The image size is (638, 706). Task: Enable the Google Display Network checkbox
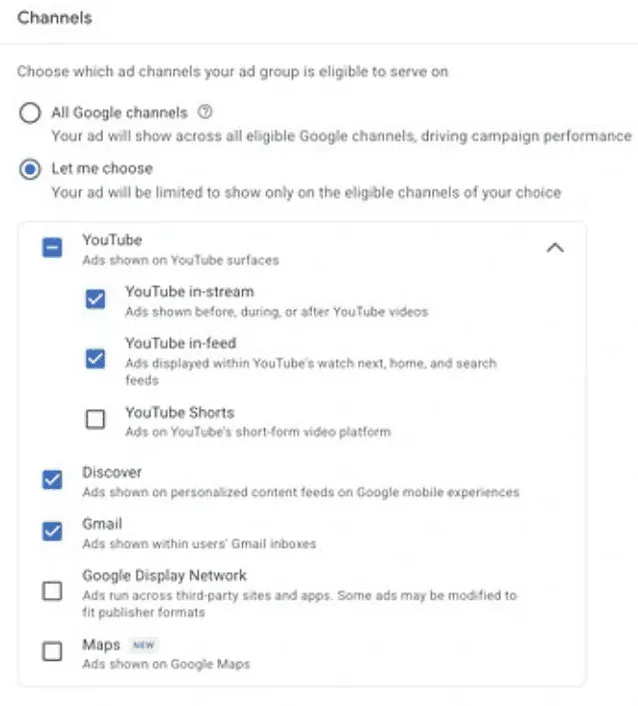52,591
